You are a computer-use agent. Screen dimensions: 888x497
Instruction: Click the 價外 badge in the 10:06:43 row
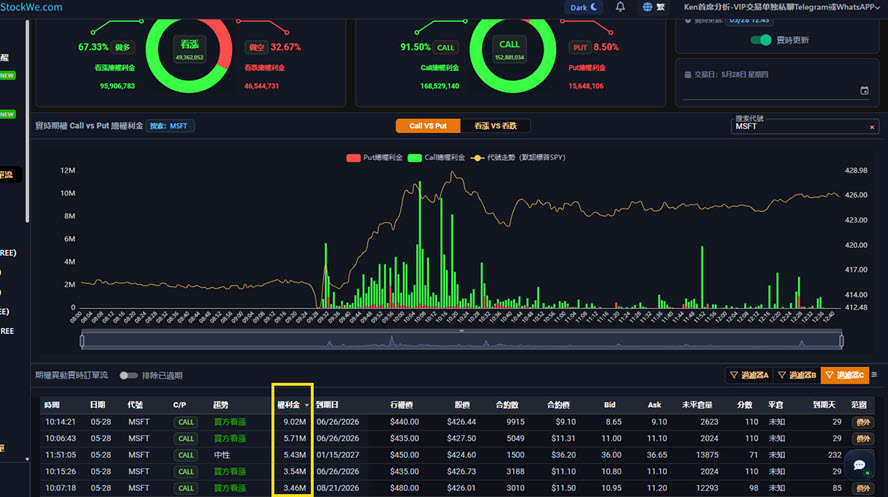[x=863, y=439]
